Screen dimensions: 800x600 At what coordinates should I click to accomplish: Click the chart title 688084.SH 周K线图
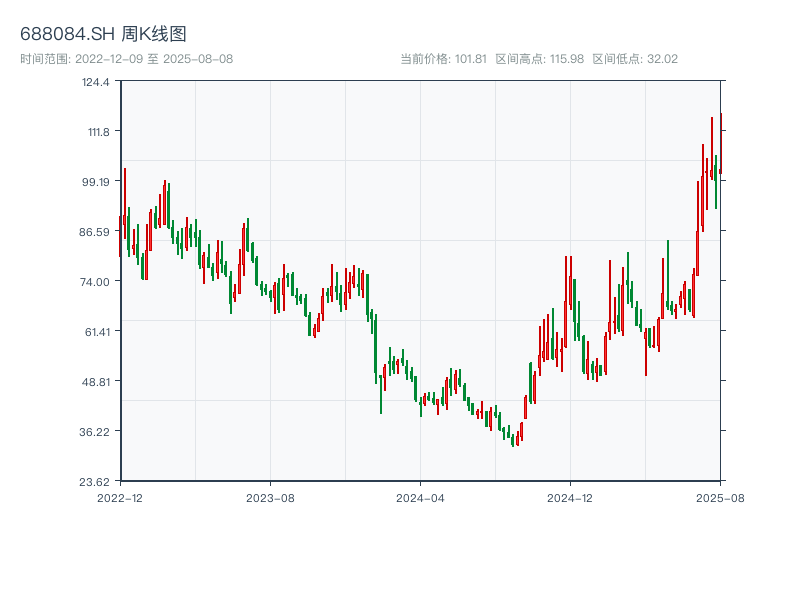pyautogui.click(x=103, y=34)
